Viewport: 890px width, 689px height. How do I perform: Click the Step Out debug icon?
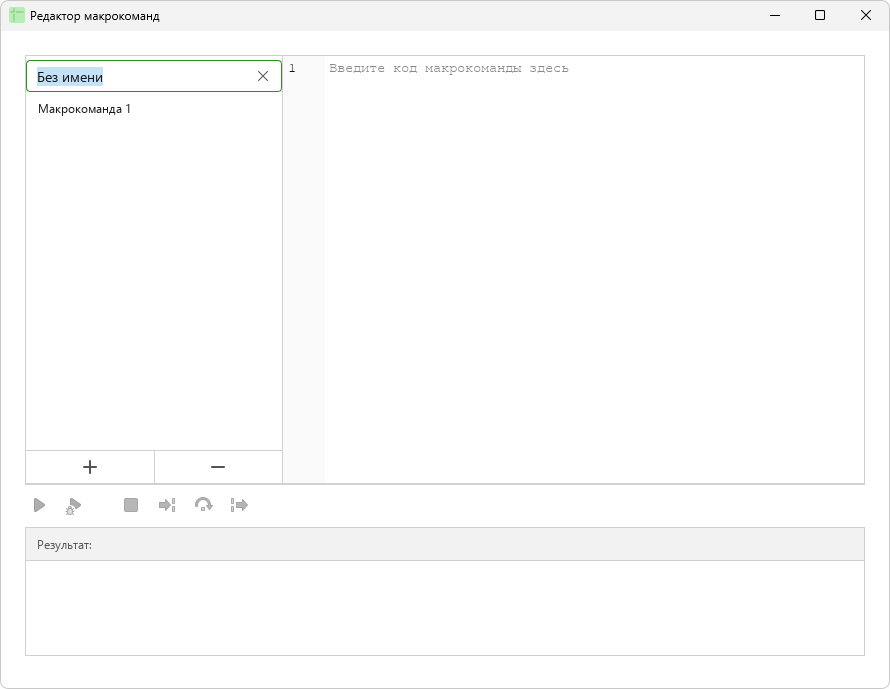pyautogui.click(x=240, y=505)
